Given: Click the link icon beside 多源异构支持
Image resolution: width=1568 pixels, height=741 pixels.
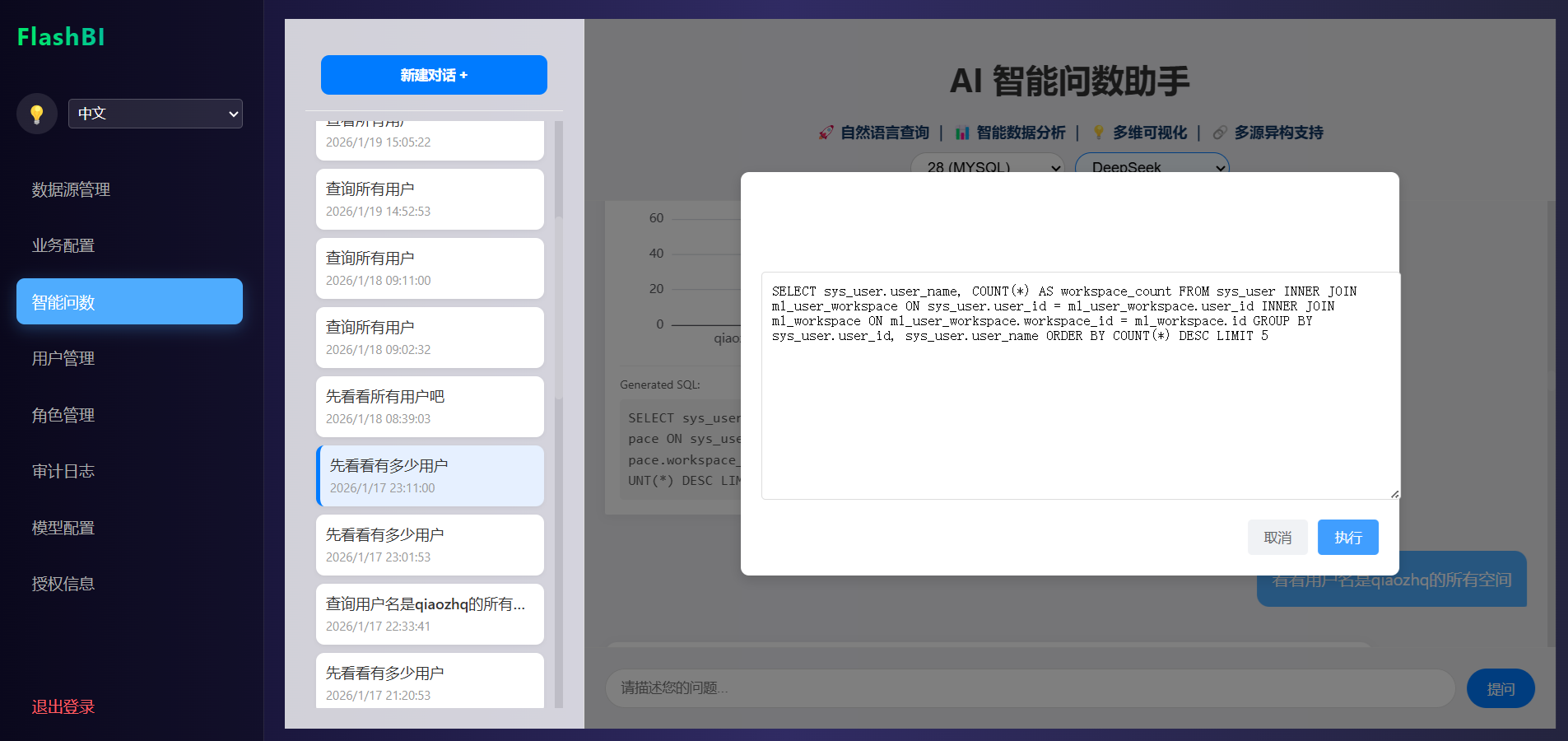Looking at the screenshot, I should pos(1220,133).
